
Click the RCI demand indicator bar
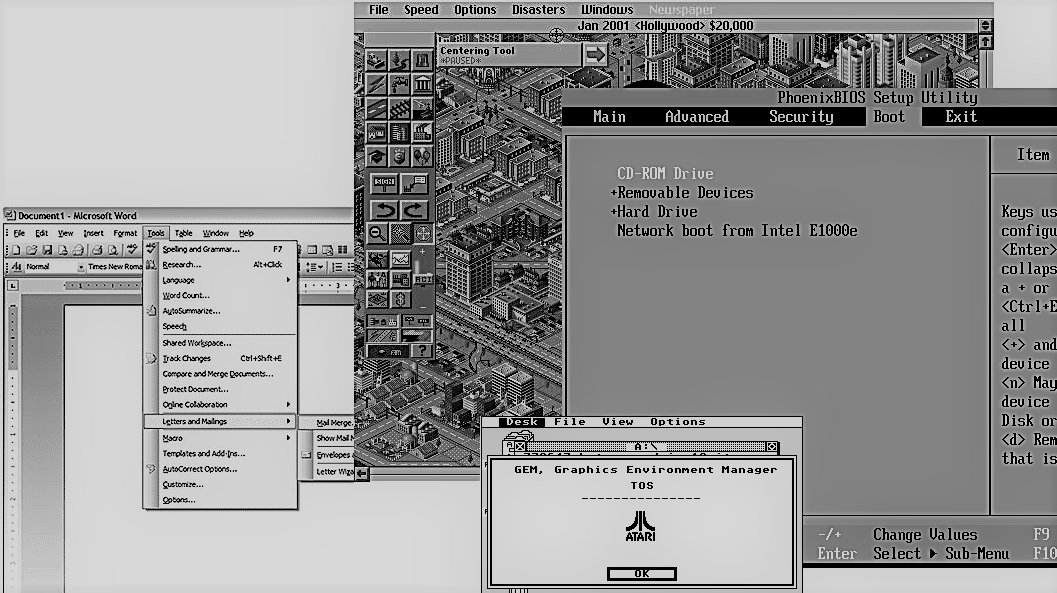pyautogui.click(x=423, y=280)
